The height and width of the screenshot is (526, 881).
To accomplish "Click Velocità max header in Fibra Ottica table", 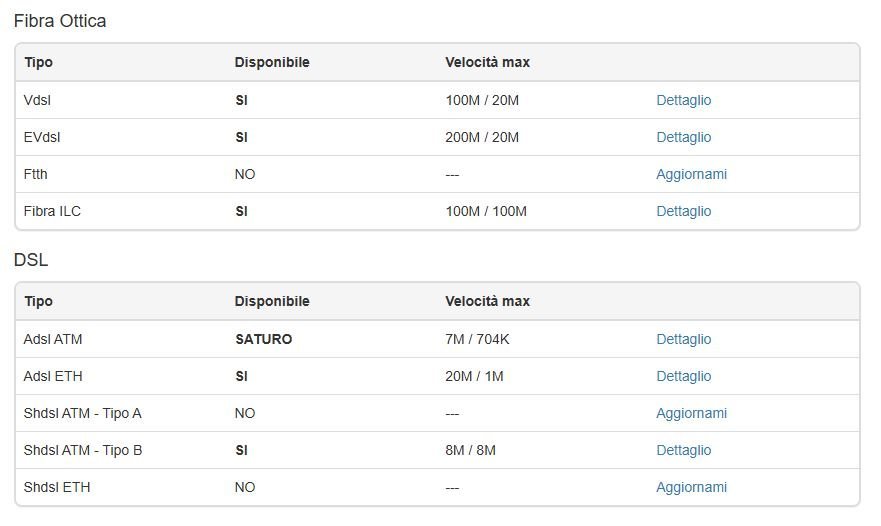I will pyautogui.click(x=487, y=62).
